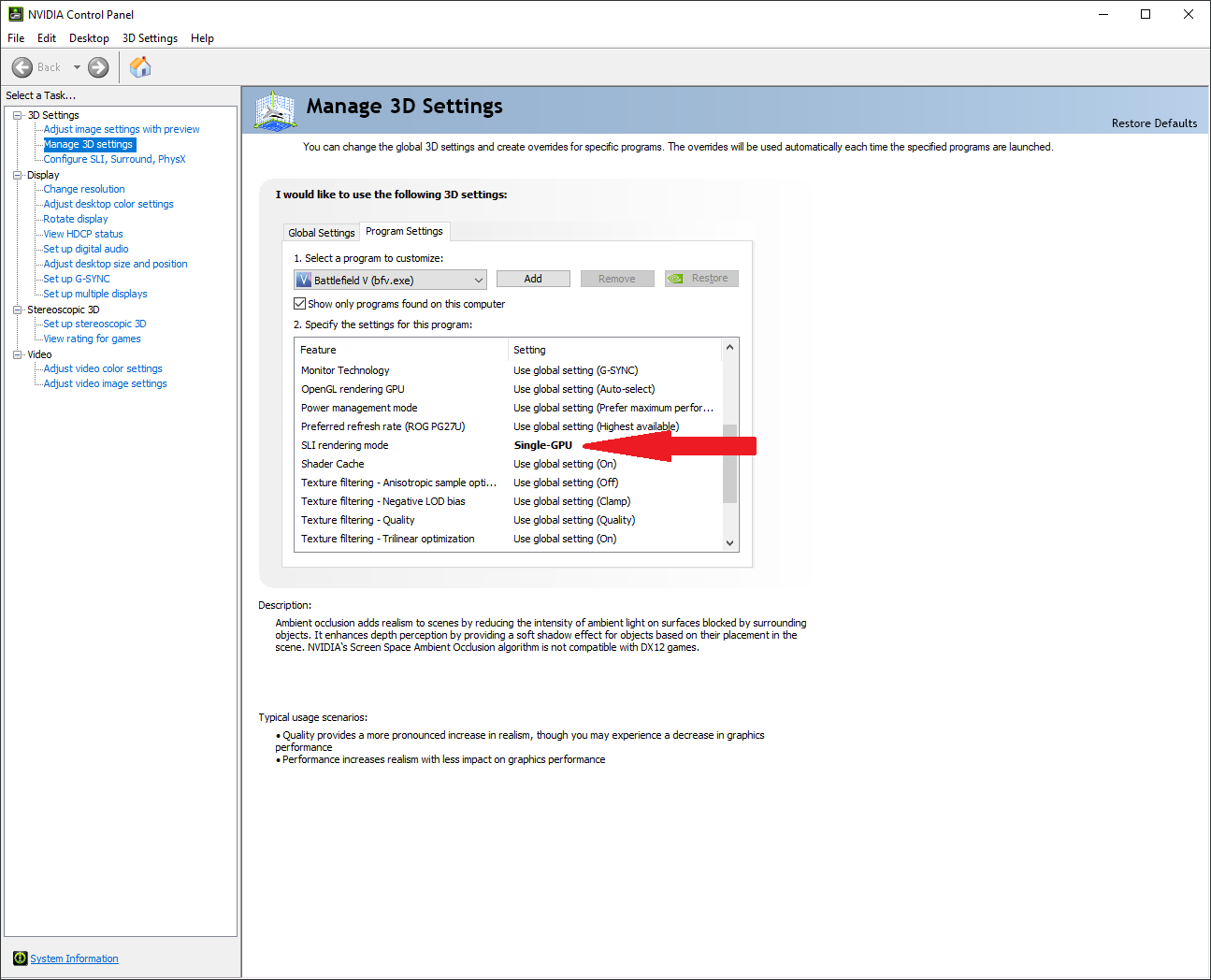Open Adjust video image settings
This screenshot has height=980, width=1211.
point(105,383)
